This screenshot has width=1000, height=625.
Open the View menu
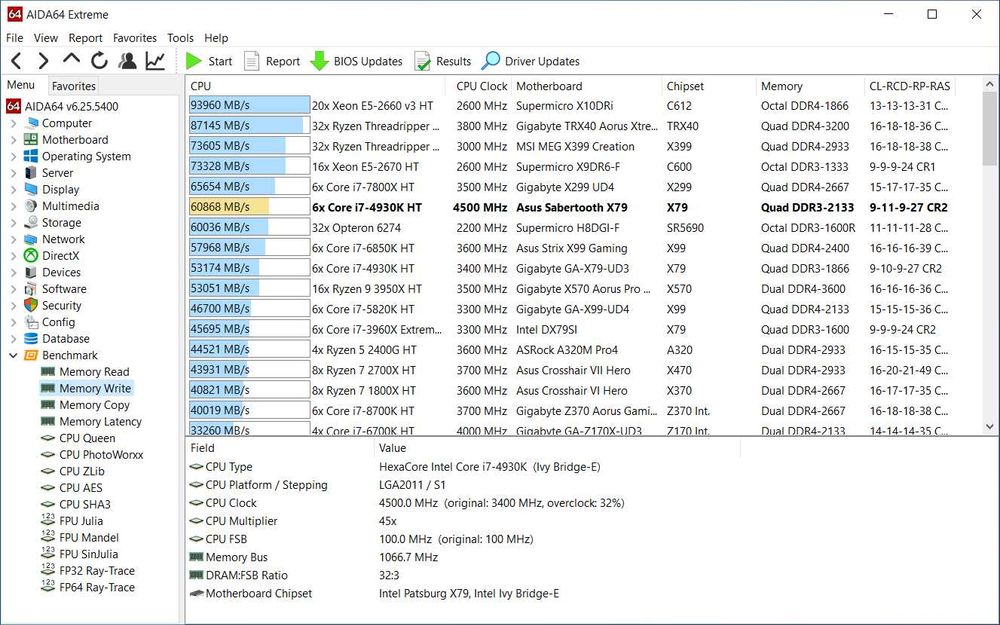(45, 38)
